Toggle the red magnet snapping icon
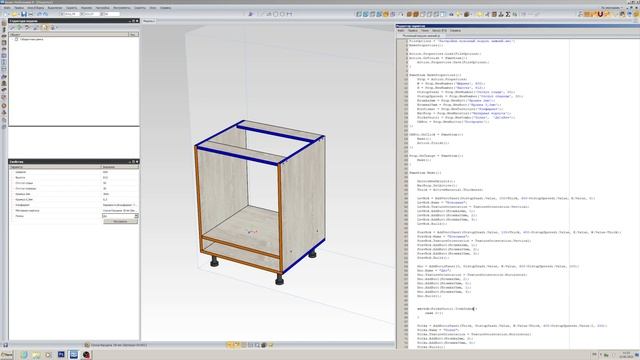 click(x=600, y=14)
